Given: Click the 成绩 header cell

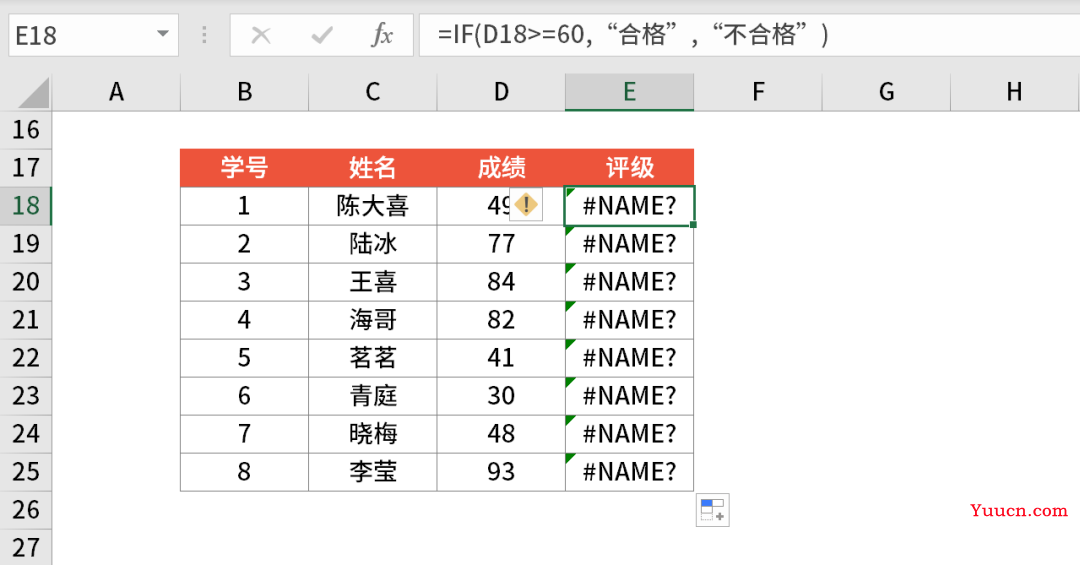Looking at the screenshot, I should [x=501, y=167].
